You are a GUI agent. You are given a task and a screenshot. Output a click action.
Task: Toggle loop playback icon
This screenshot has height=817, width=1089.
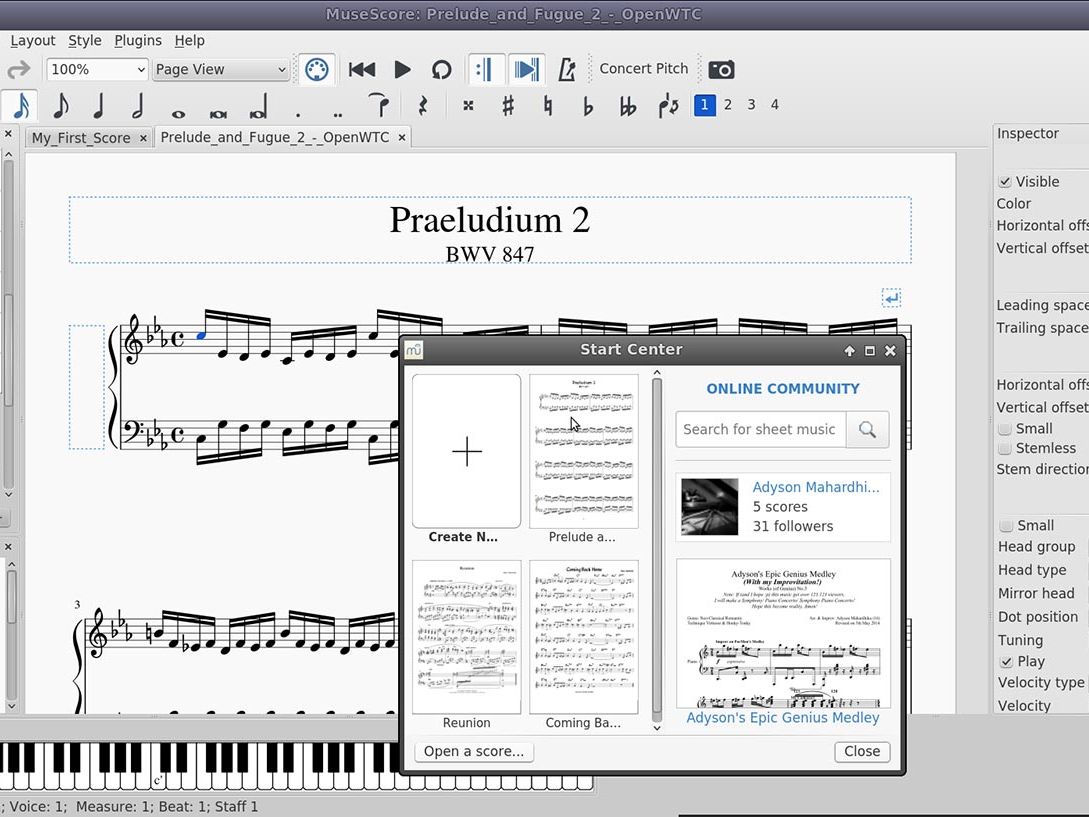441,69
